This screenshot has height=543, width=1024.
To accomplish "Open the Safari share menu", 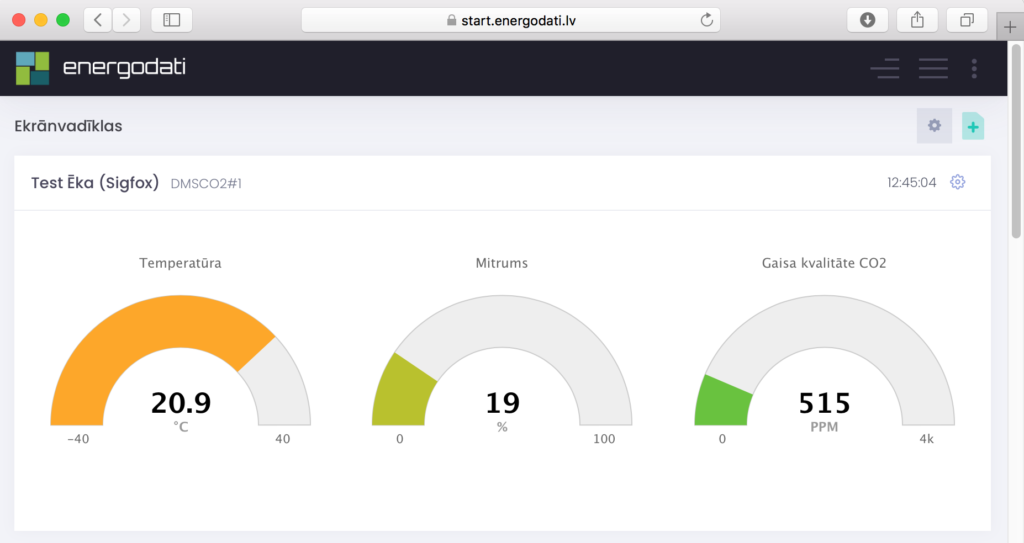I will coord(918,20).
